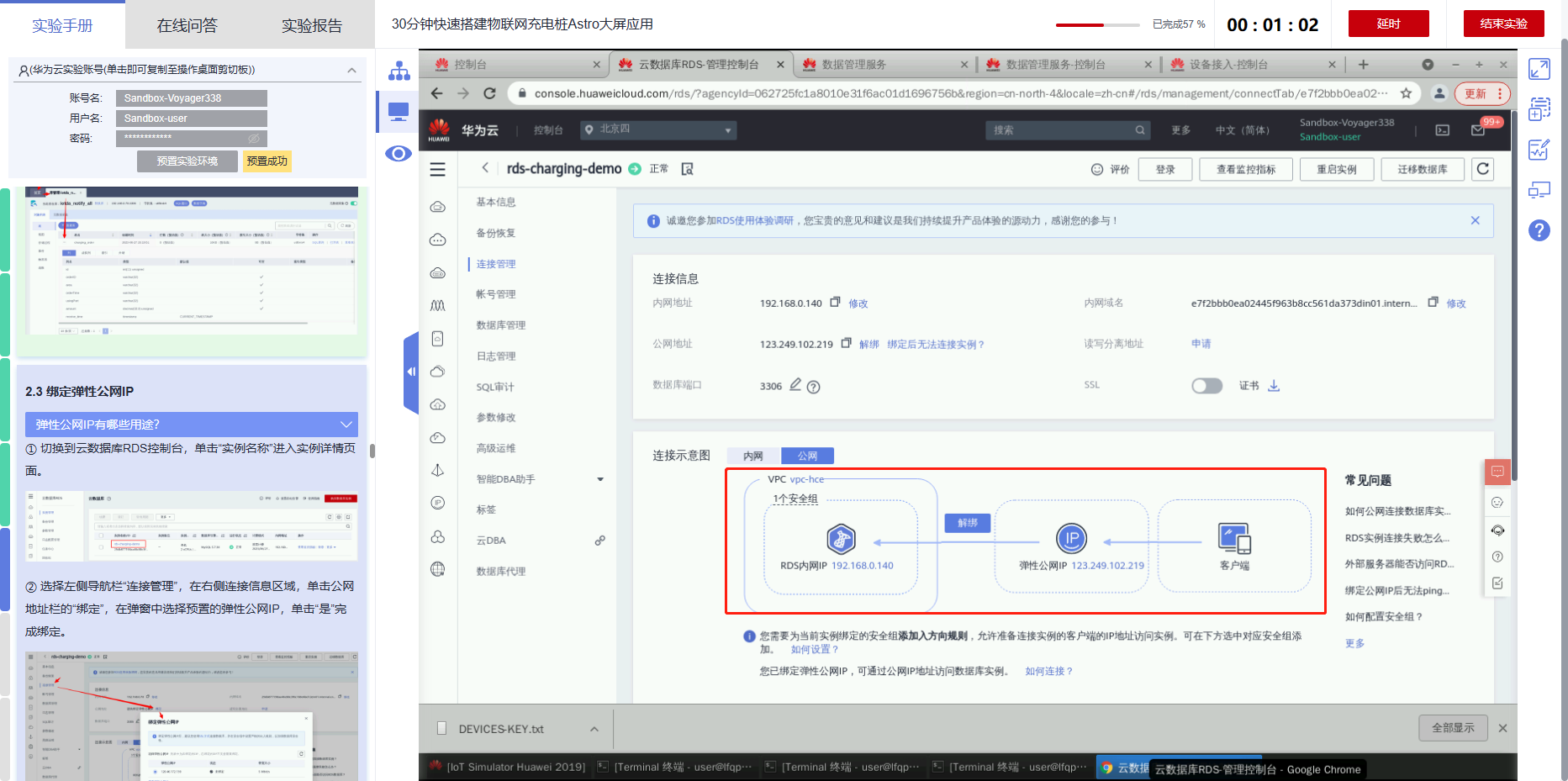Switch to the 在线问答 tab
The height and width of the screenshot is (781, 1568).
(187, 25)
